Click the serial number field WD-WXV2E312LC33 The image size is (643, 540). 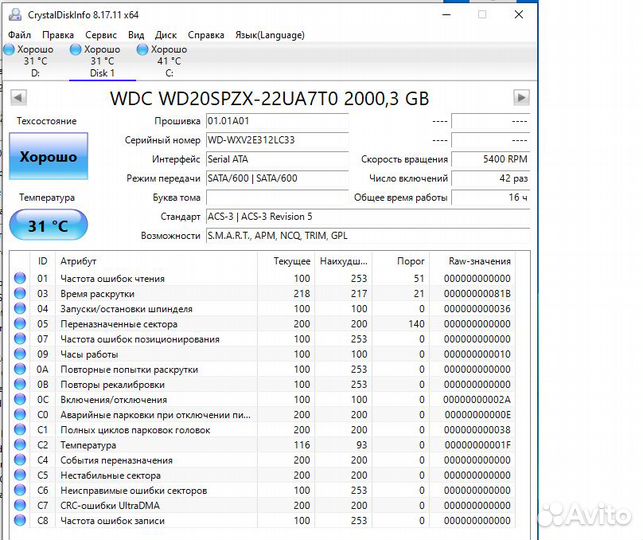(277, 140)
